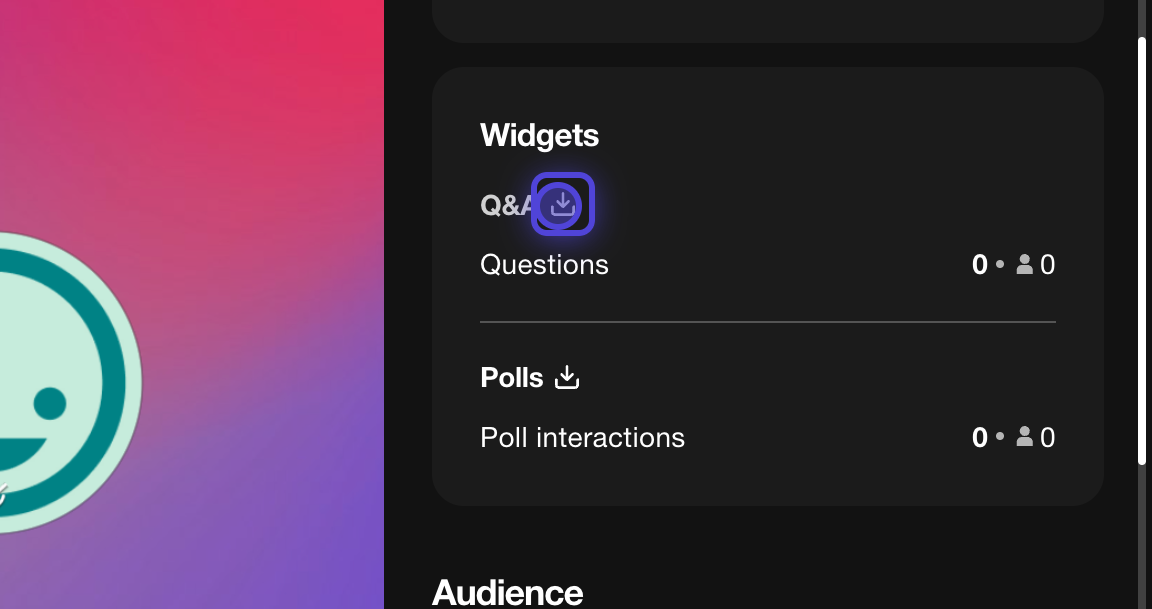Click the person icon in Questions row
Viewport: 1152px width, 609px height.
pyautogui.click(x=1024, y=265)
